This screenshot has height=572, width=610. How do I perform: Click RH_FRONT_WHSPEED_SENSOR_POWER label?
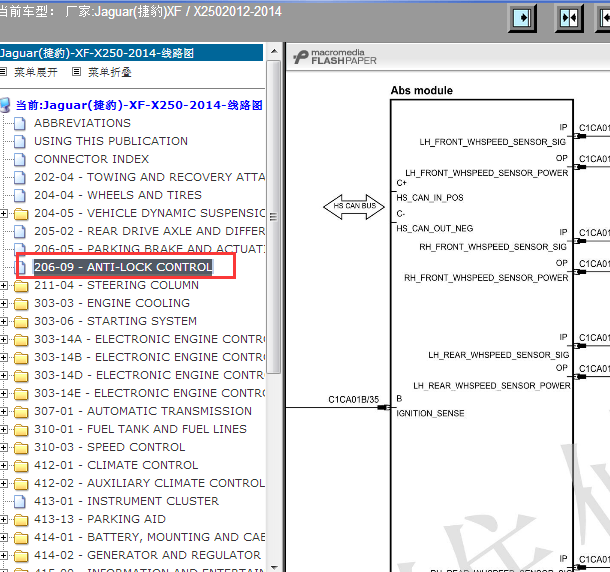pyautogui.click(x=486, y=278)
